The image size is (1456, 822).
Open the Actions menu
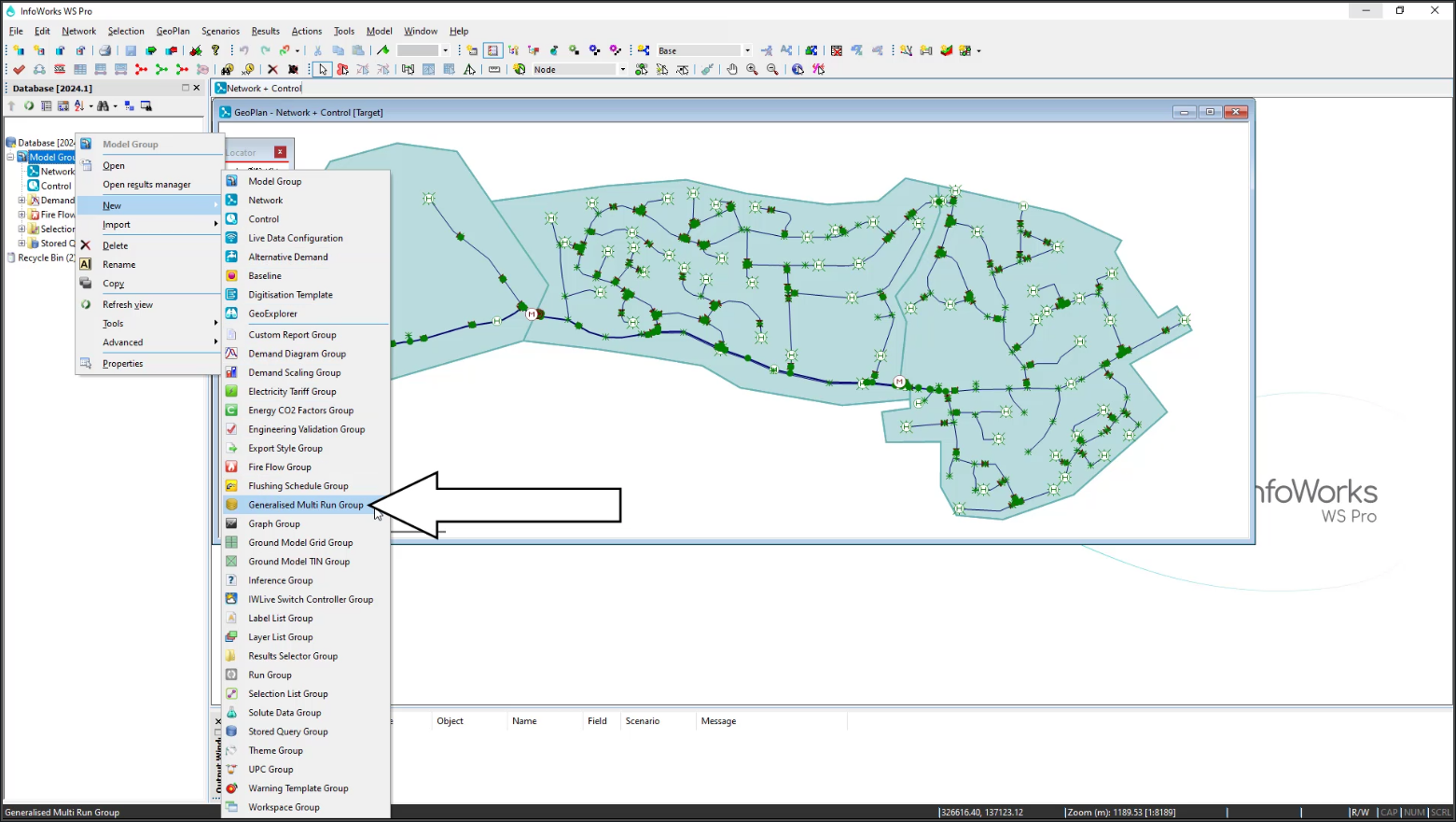[x=306, y=31]
